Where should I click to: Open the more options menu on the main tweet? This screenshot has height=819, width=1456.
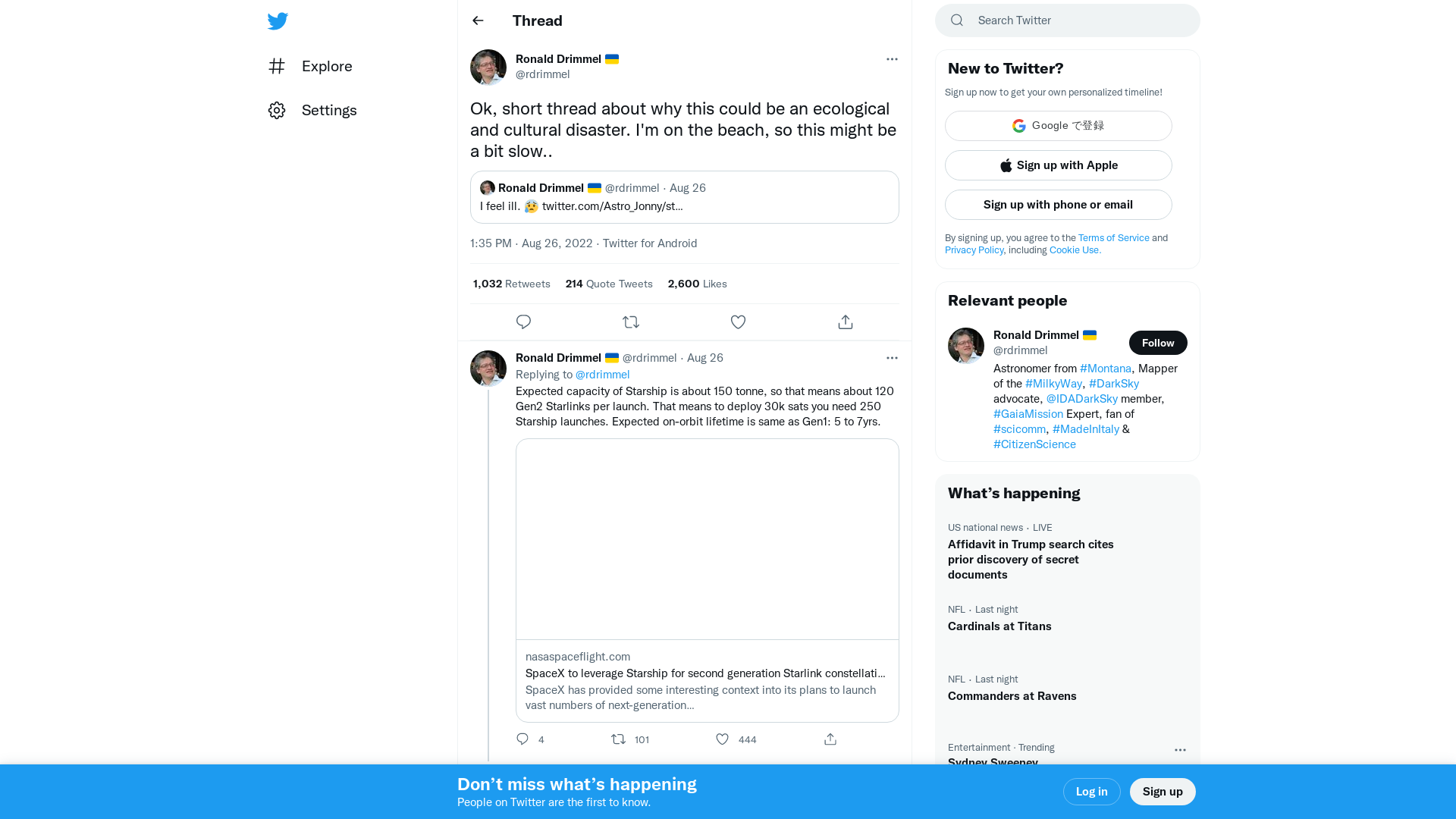pyautogui.click(x=892, y=59)
